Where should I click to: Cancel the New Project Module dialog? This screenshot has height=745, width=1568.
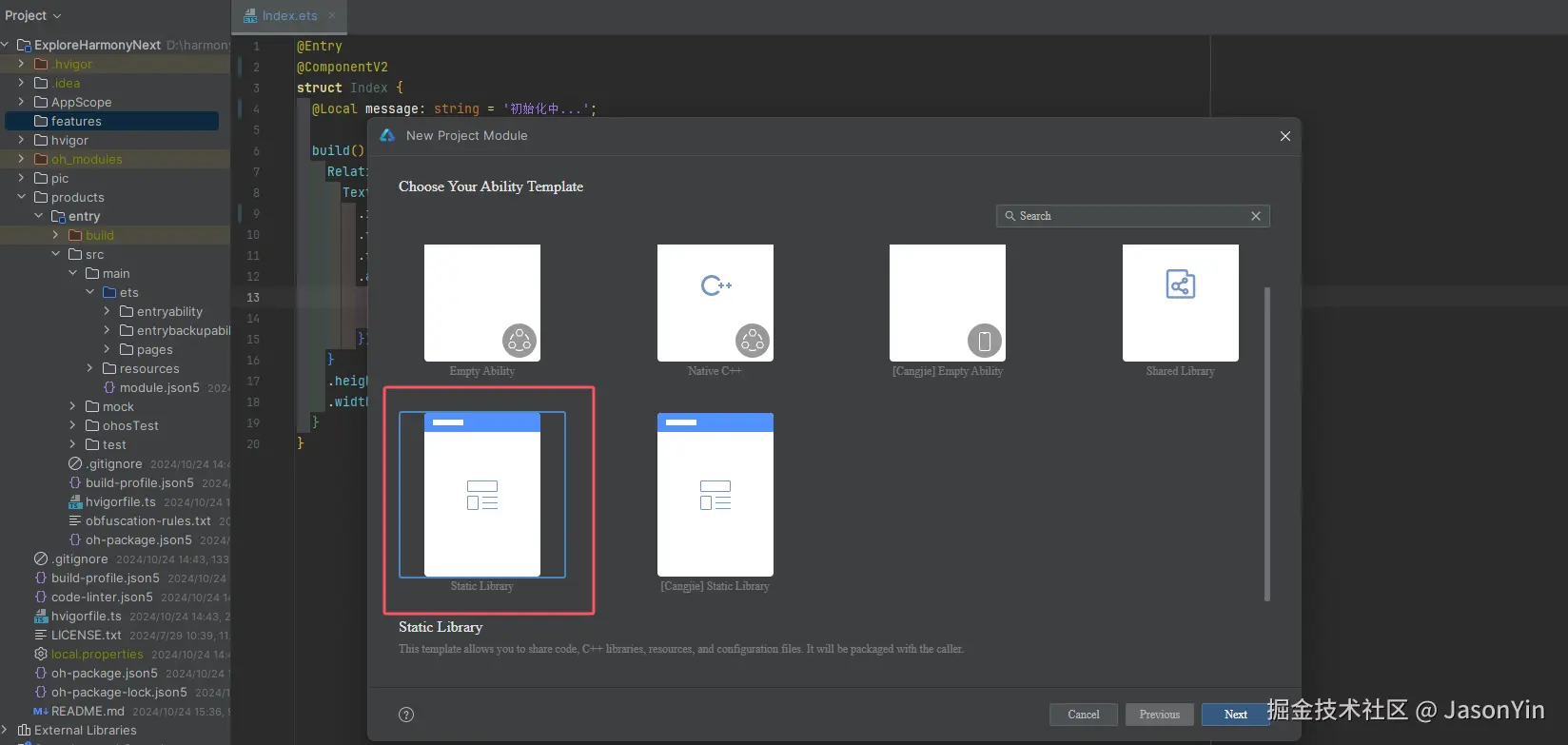tap(1084, 715)
